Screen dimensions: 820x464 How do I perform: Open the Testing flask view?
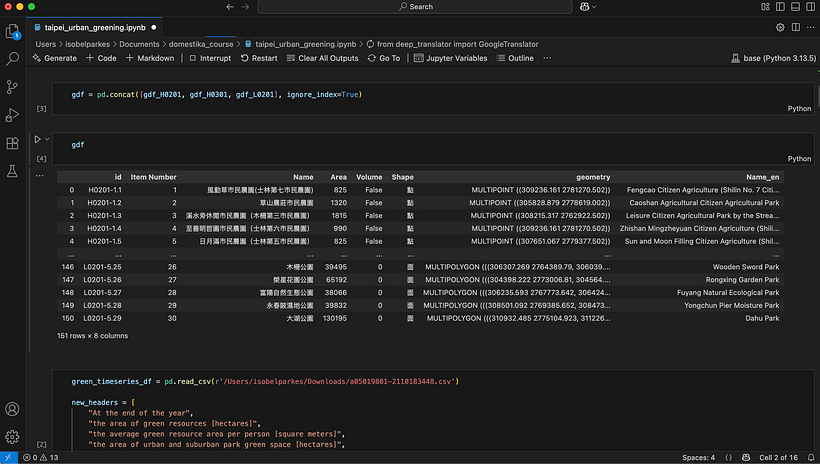pyautogui.click(x=13, y=171)
